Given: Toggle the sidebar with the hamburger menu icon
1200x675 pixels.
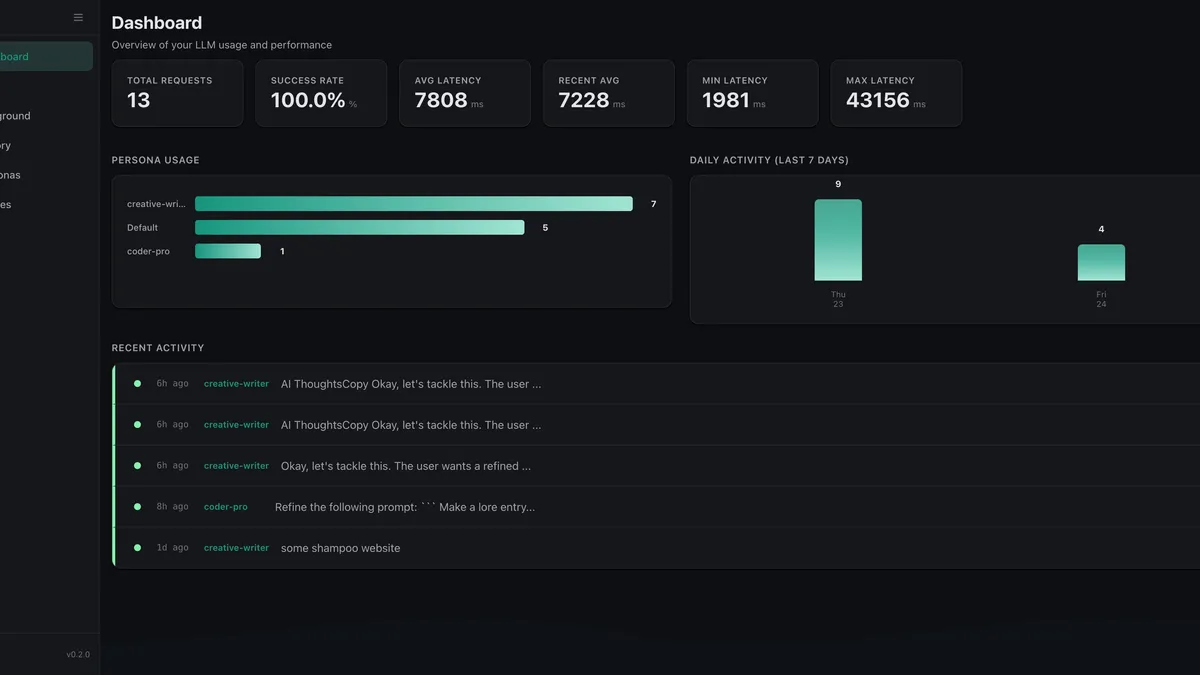Looking at the screenshot, I should [79, 17].
